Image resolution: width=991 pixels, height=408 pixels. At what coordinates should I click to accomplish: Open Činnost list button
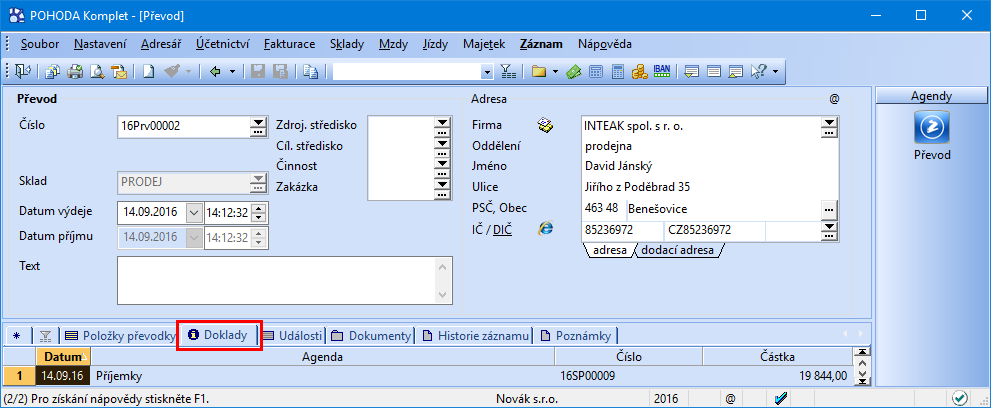(x=442, y=166)
